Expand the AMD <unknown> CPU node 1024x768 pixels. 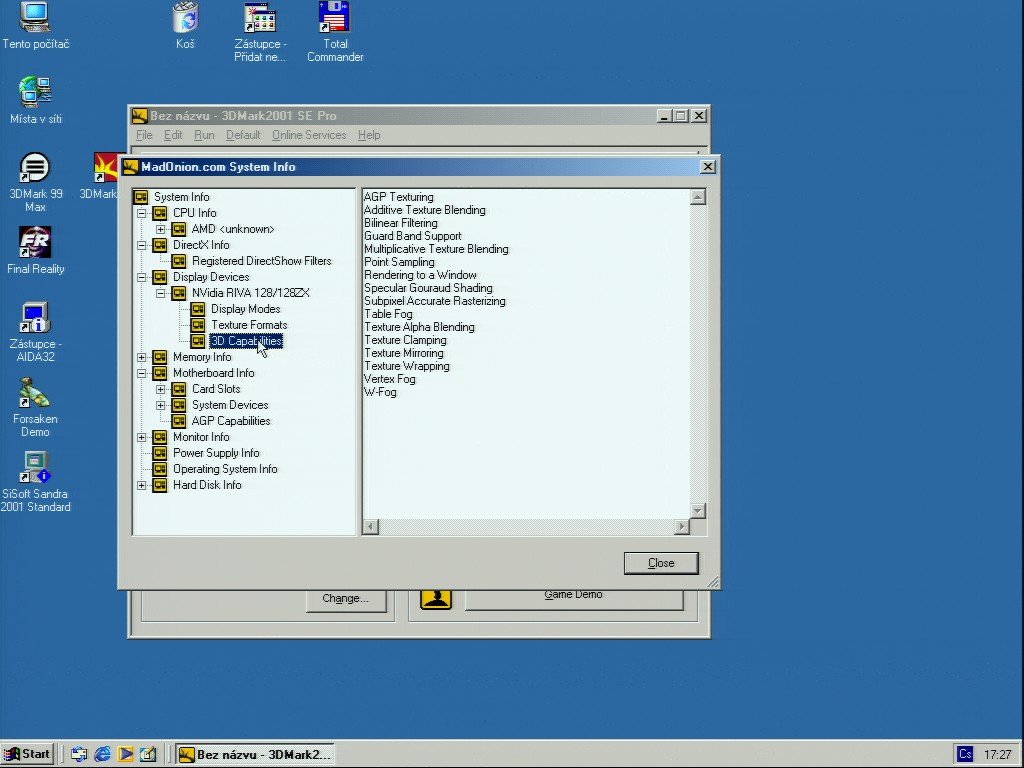point(161,229)
